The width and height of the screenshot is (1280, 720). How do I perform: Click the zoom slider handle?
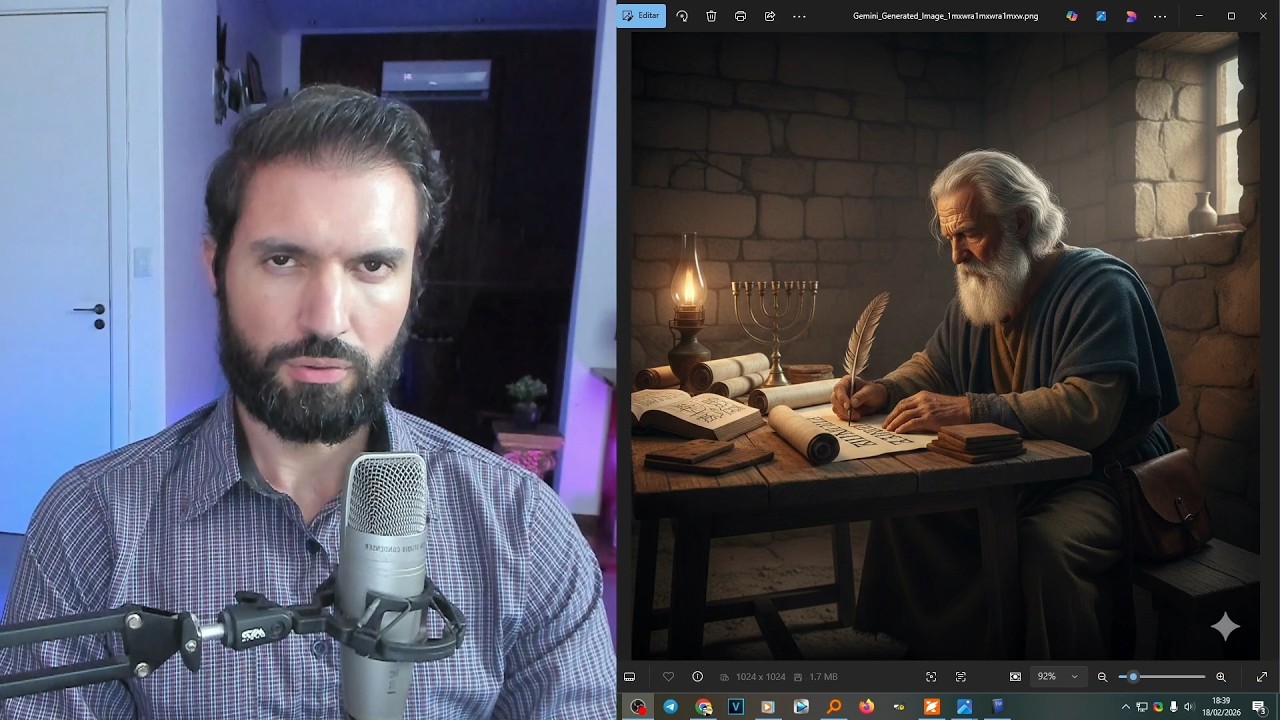1133,677
